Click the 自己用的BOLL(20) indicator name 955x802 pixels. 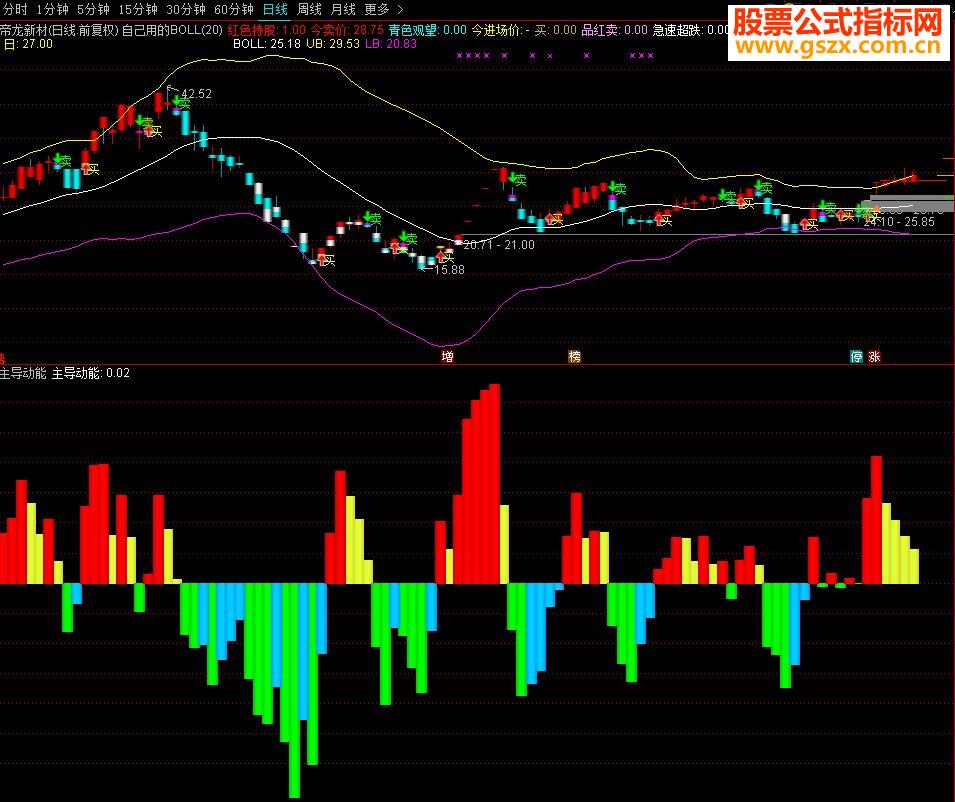coord(172,30)
